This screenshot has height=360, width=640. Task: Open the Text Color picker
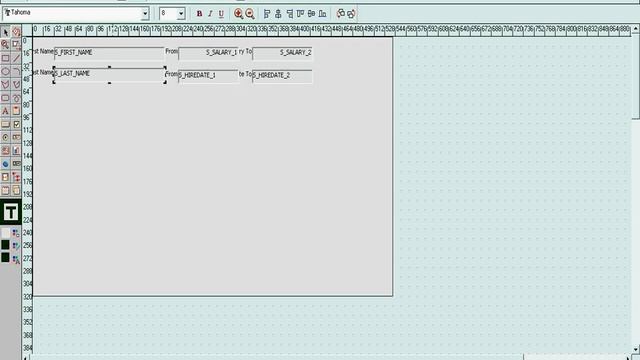(16, 258)
